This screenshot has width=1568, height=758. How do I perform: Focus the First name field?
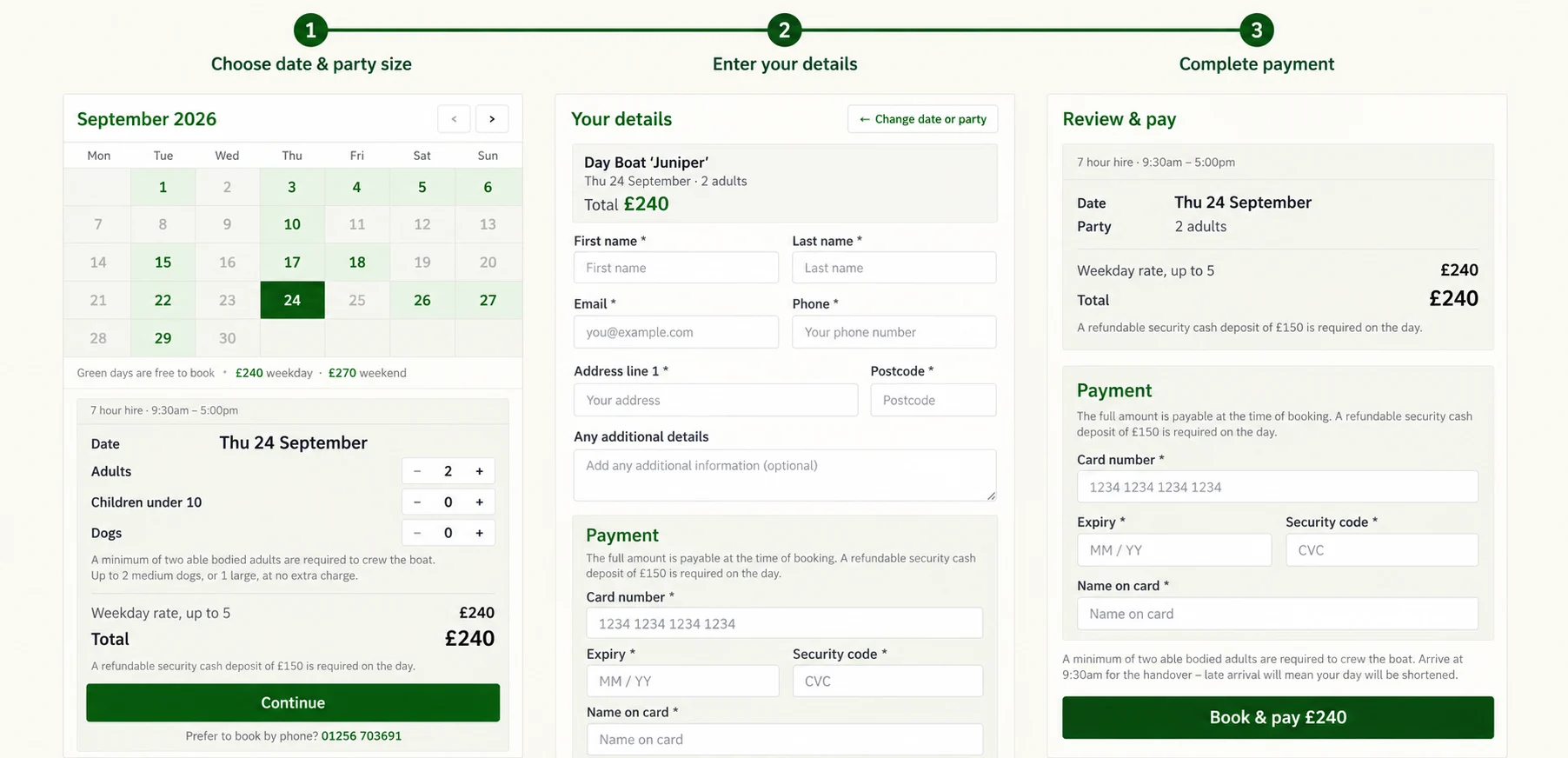676,268
